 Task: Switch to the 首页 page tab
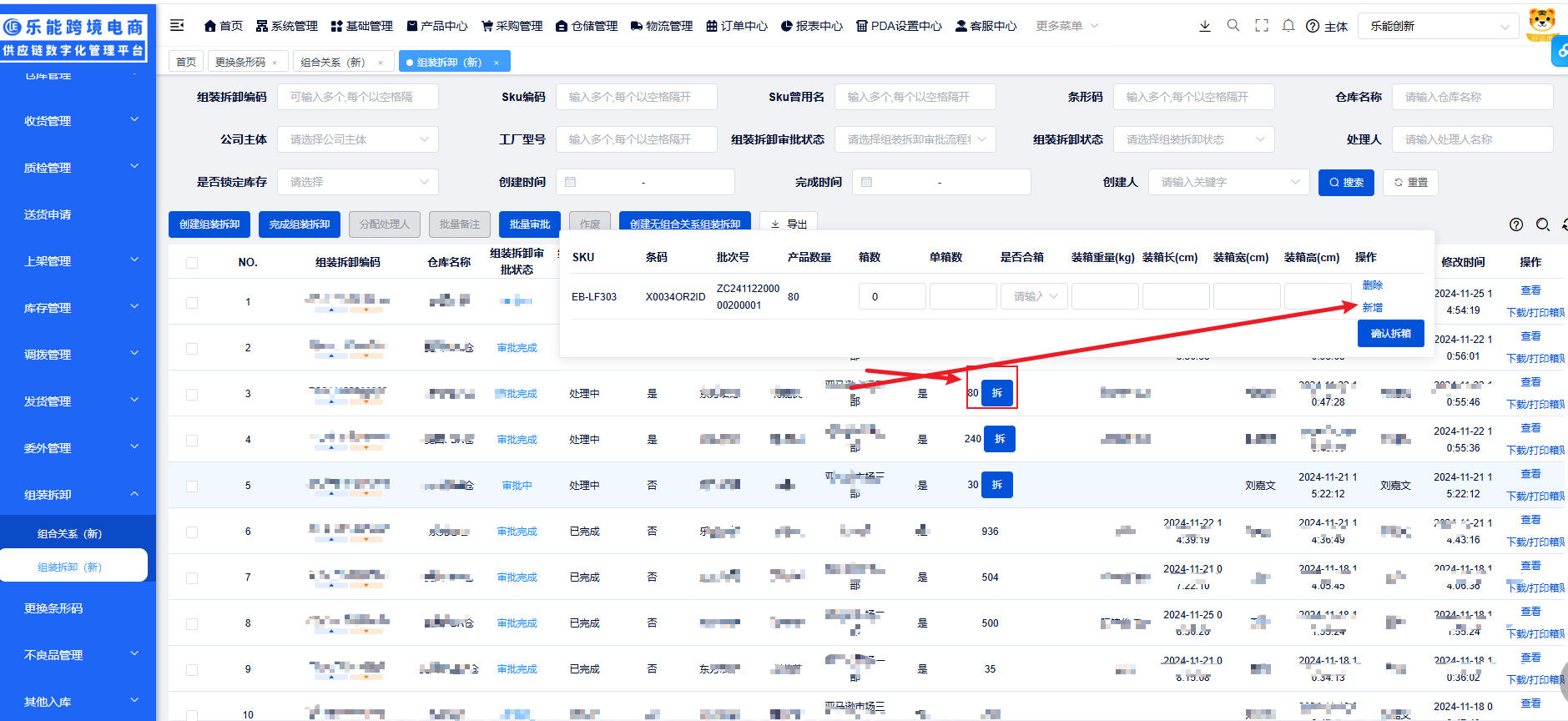click(x=186, y=62)
